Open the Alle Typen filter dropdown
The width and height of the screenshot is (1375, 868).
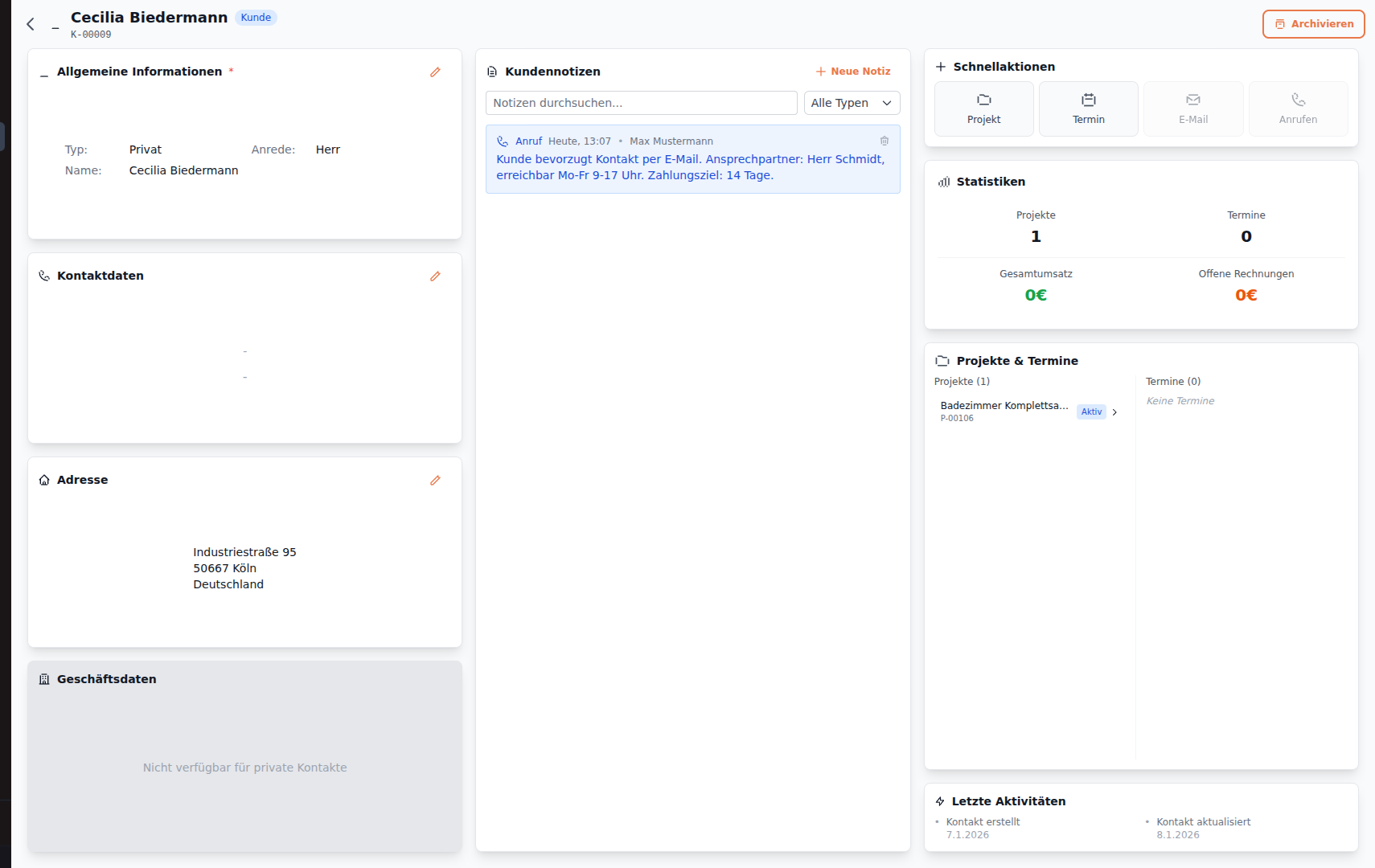pyautogui.click(x=852, y=103)
